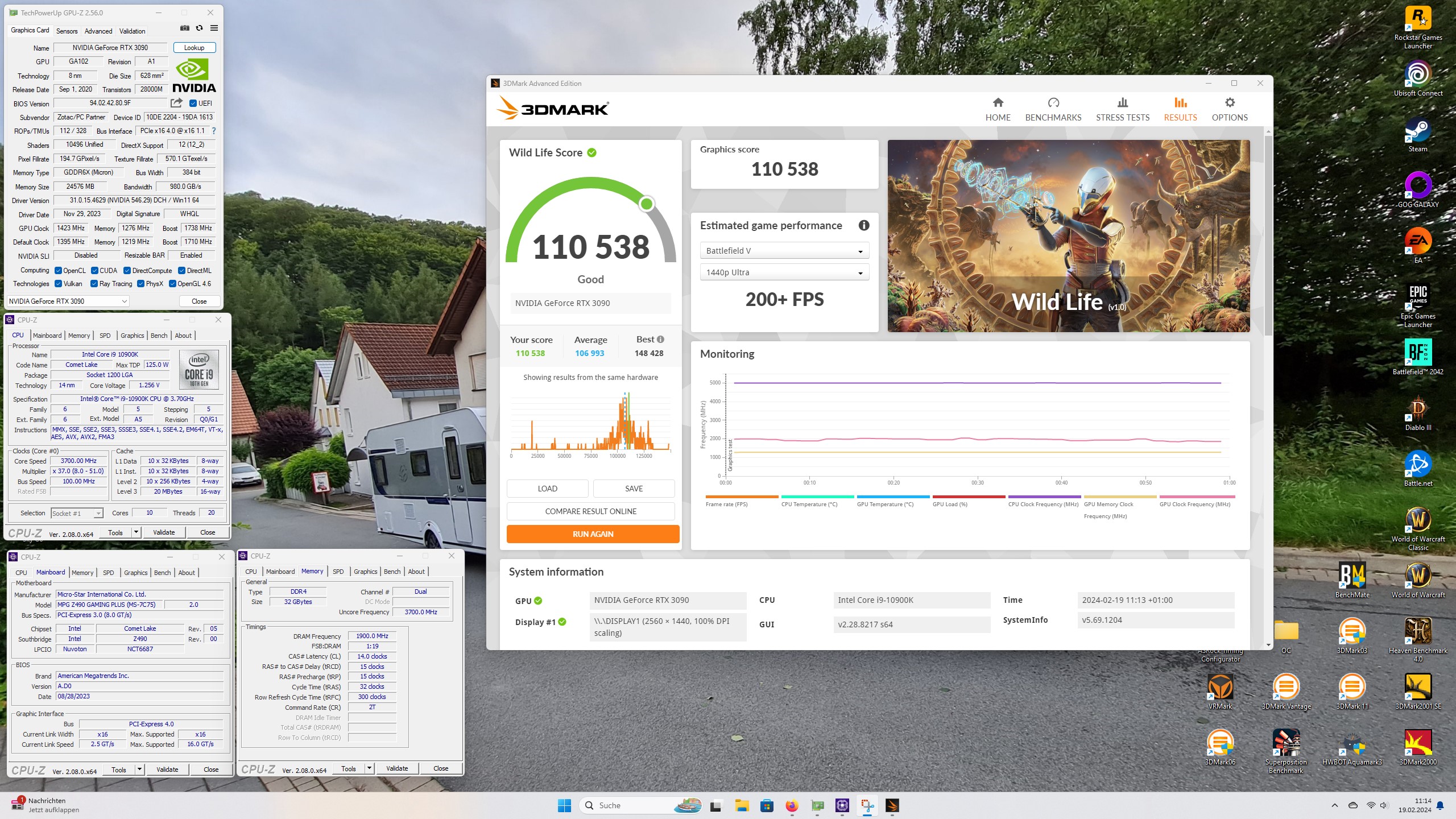Expand Tools arrow in CPU-Z CPU window
Viewport: 1456px width, 819px height.
tap(136, 532)
